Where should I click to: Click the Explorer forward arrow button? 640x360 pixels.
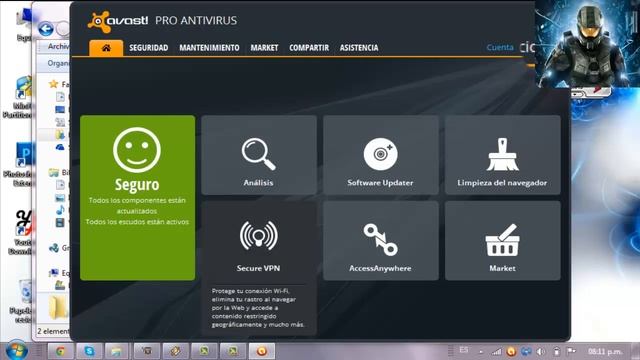point(63,29)
